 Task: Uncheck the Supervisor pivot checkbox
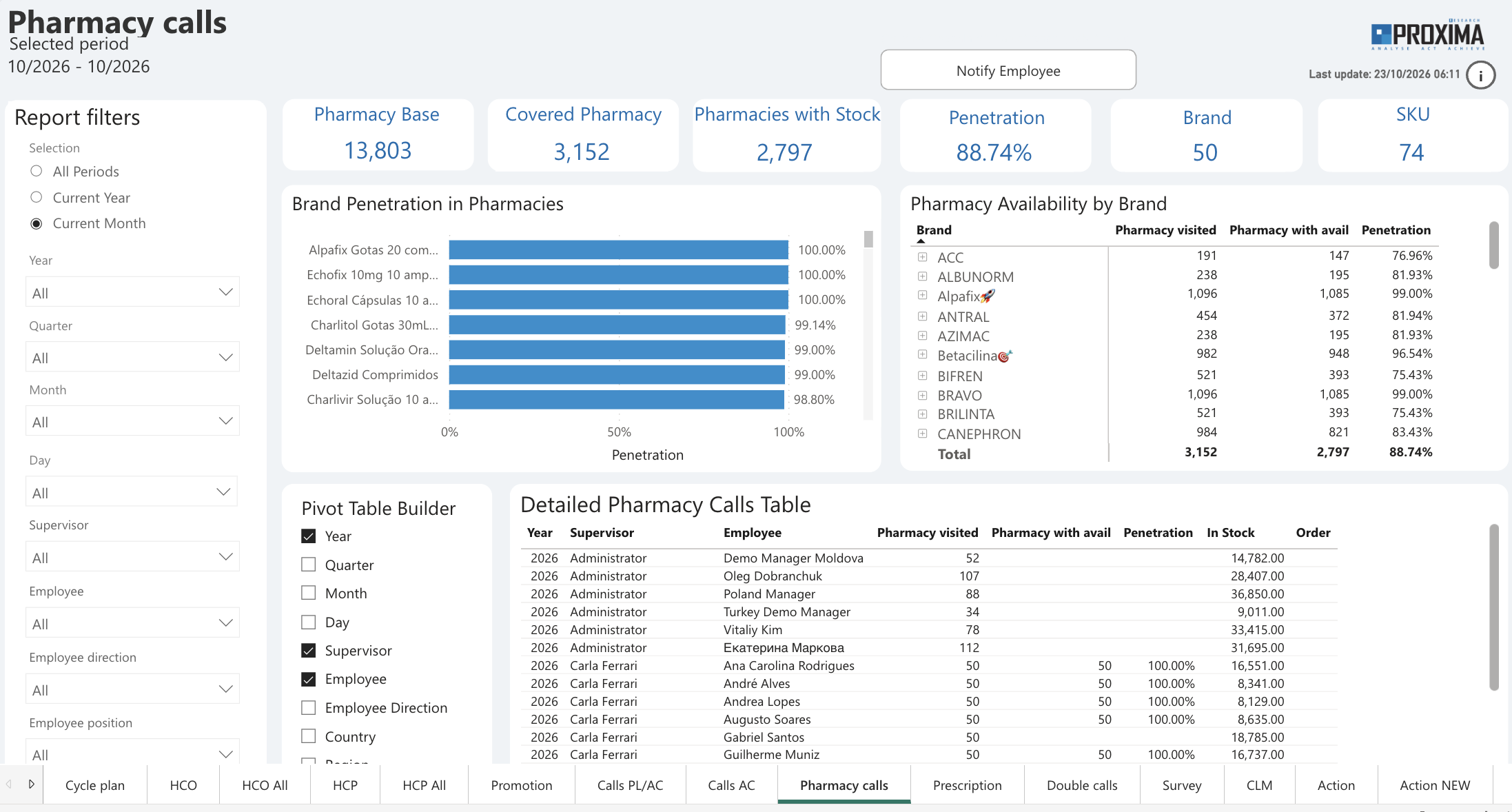[x=309, y=651]
